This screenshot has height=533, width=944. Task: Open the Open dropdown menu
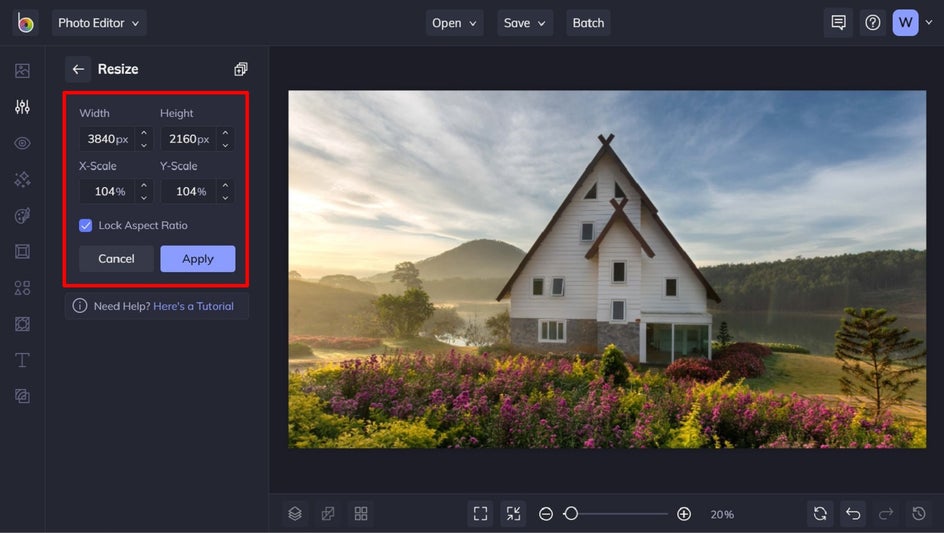(455, 23)
